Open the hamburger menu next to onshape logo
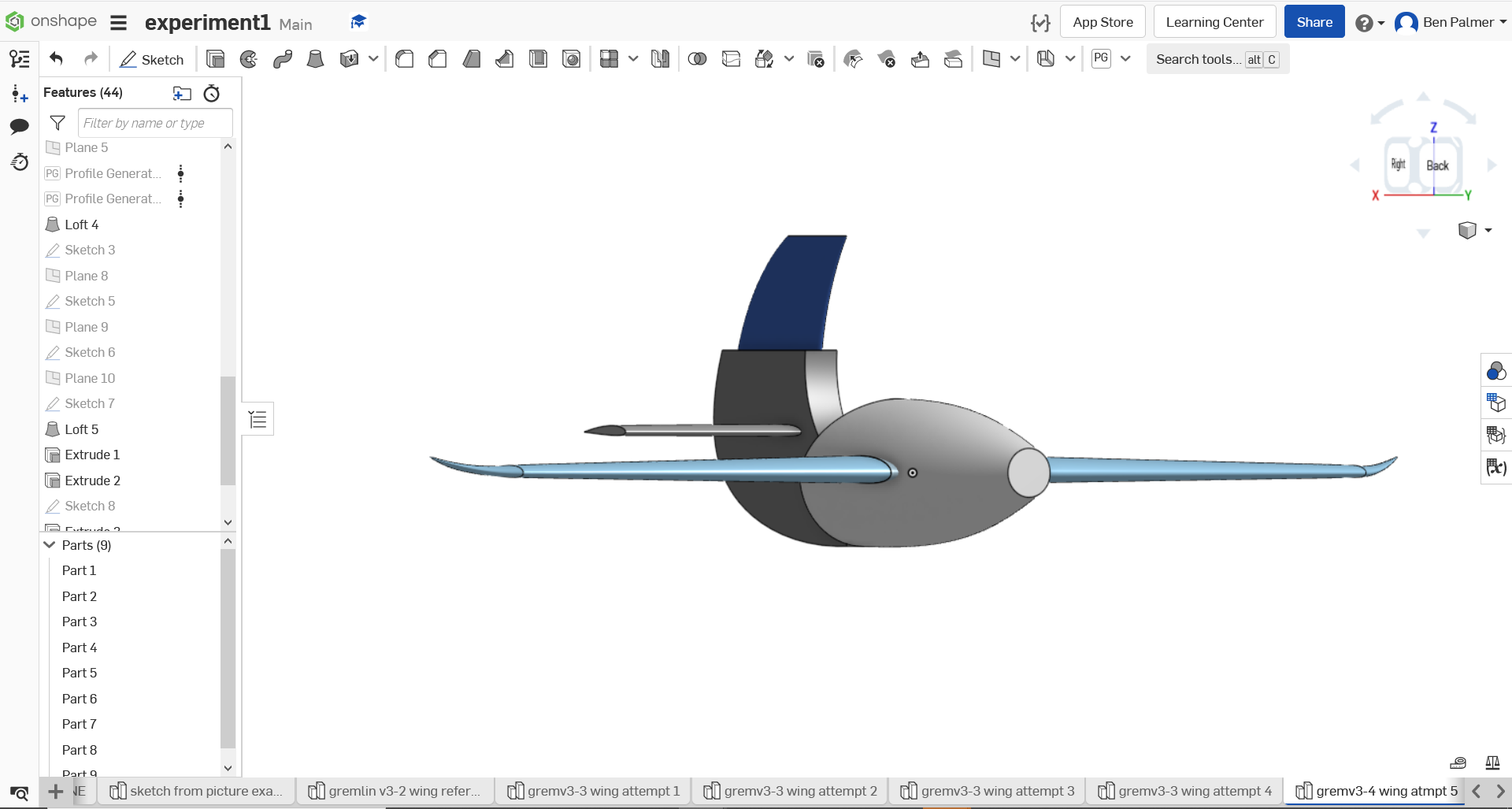Screen dimensions: 1512x809 tap(119, 23)
